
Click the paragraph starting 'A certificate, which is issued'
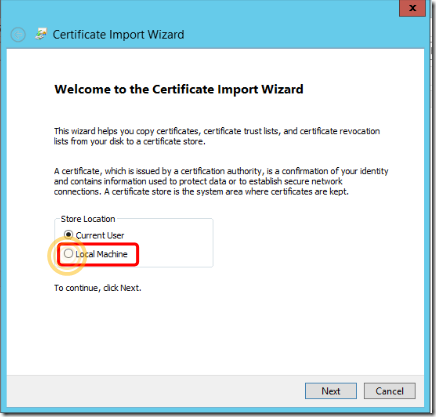point(221,181)
